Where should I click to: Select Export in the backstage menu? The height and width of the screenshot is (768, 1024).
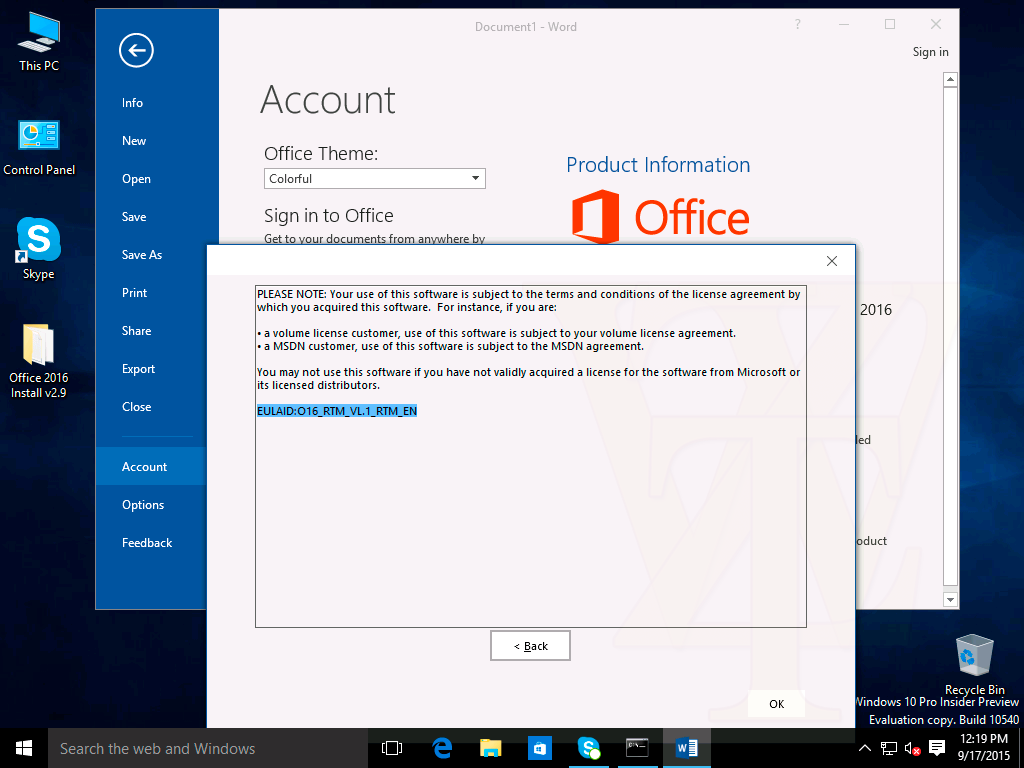(x=138, y=368)
